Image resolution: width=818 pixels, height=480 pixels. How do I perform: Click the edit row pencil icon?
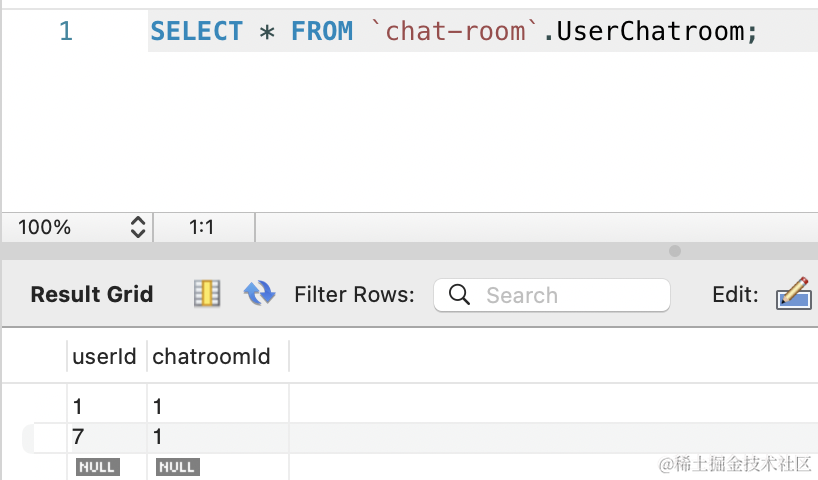click(x=793, y=294)
